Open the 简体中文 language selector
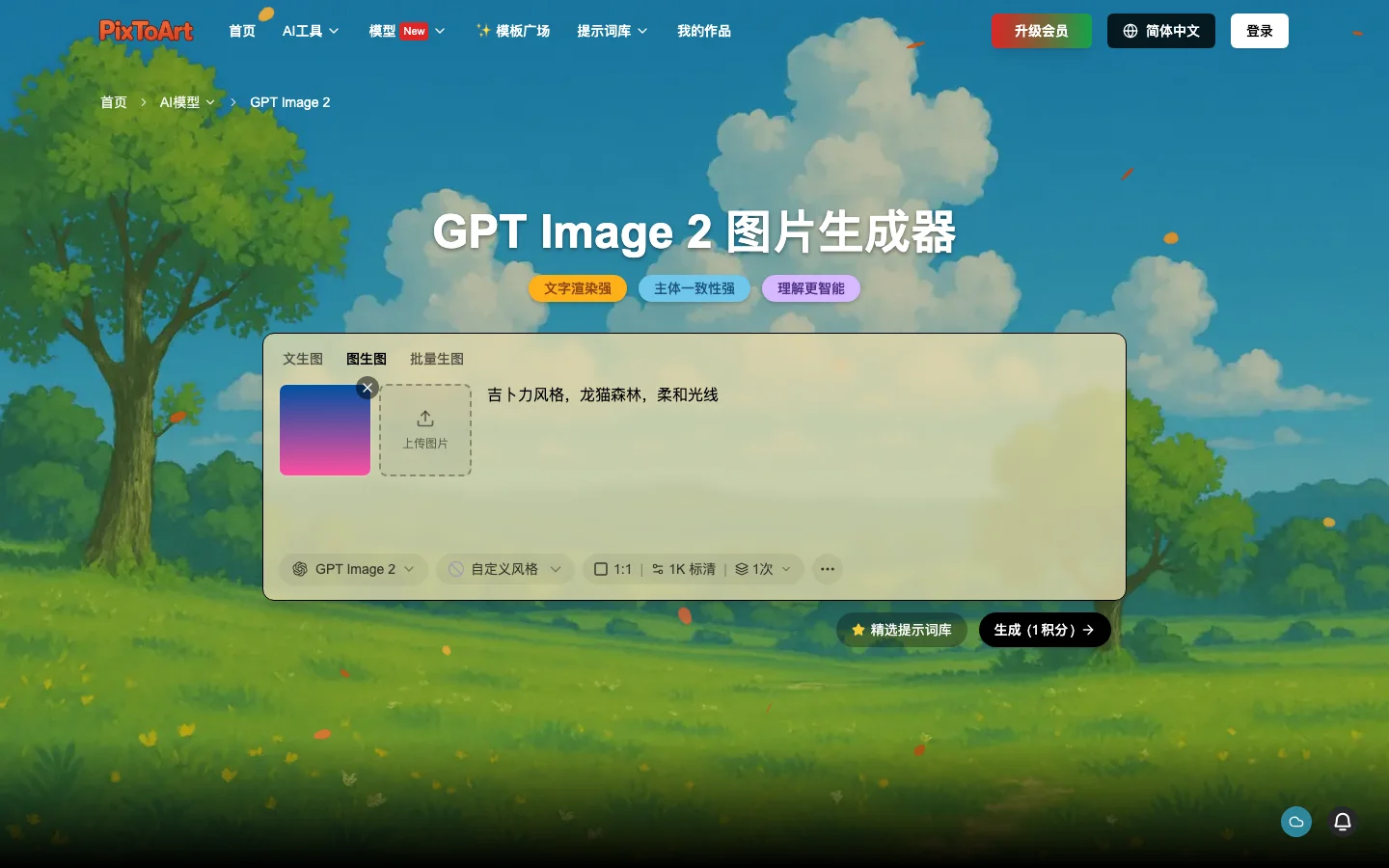This screenshot has width=1389, height=868. click(x=1161, y=31)
